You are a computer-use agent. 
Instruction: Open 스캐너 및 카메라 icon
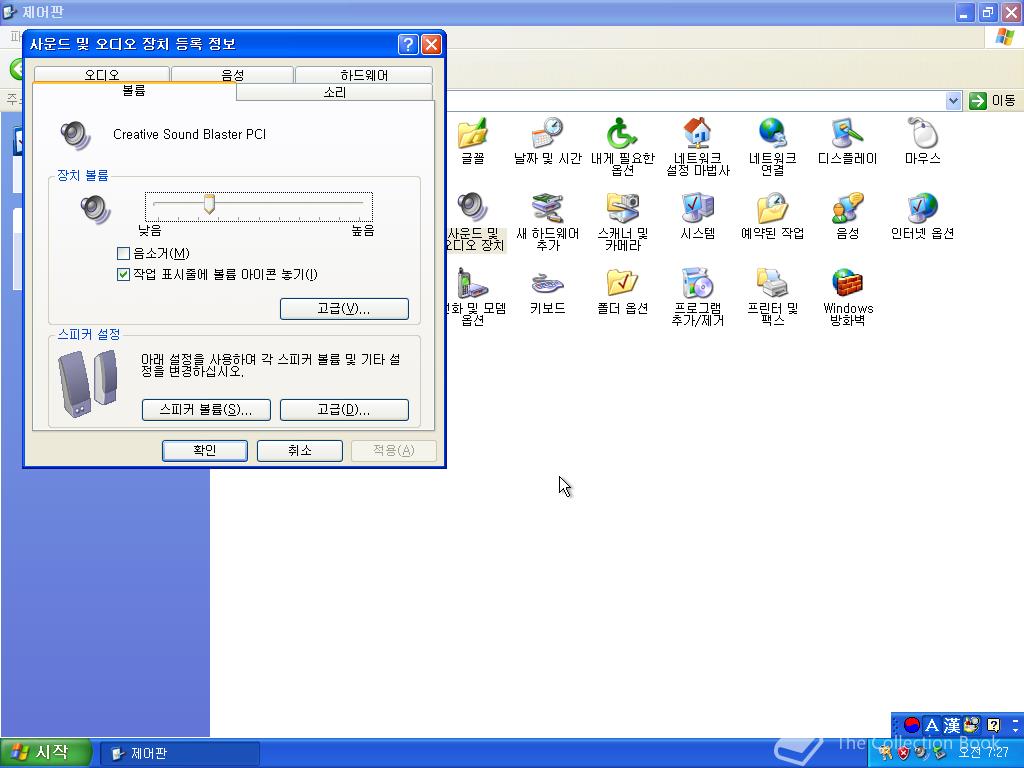click(622, 222)
